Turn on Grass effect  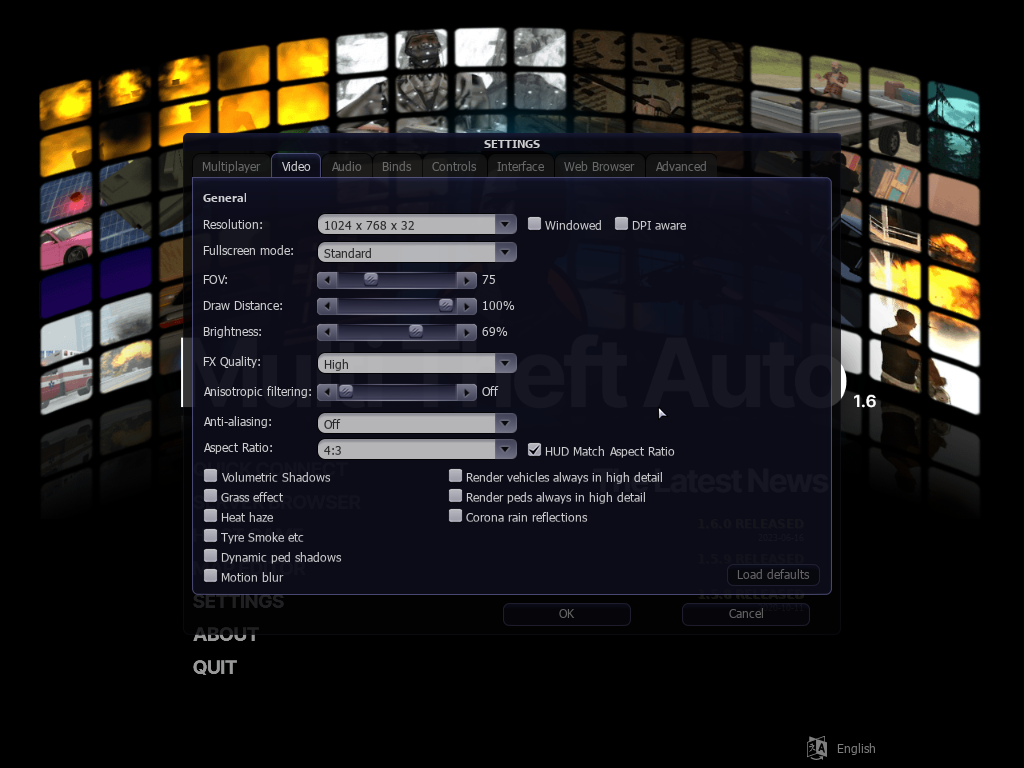coord(210,496)
